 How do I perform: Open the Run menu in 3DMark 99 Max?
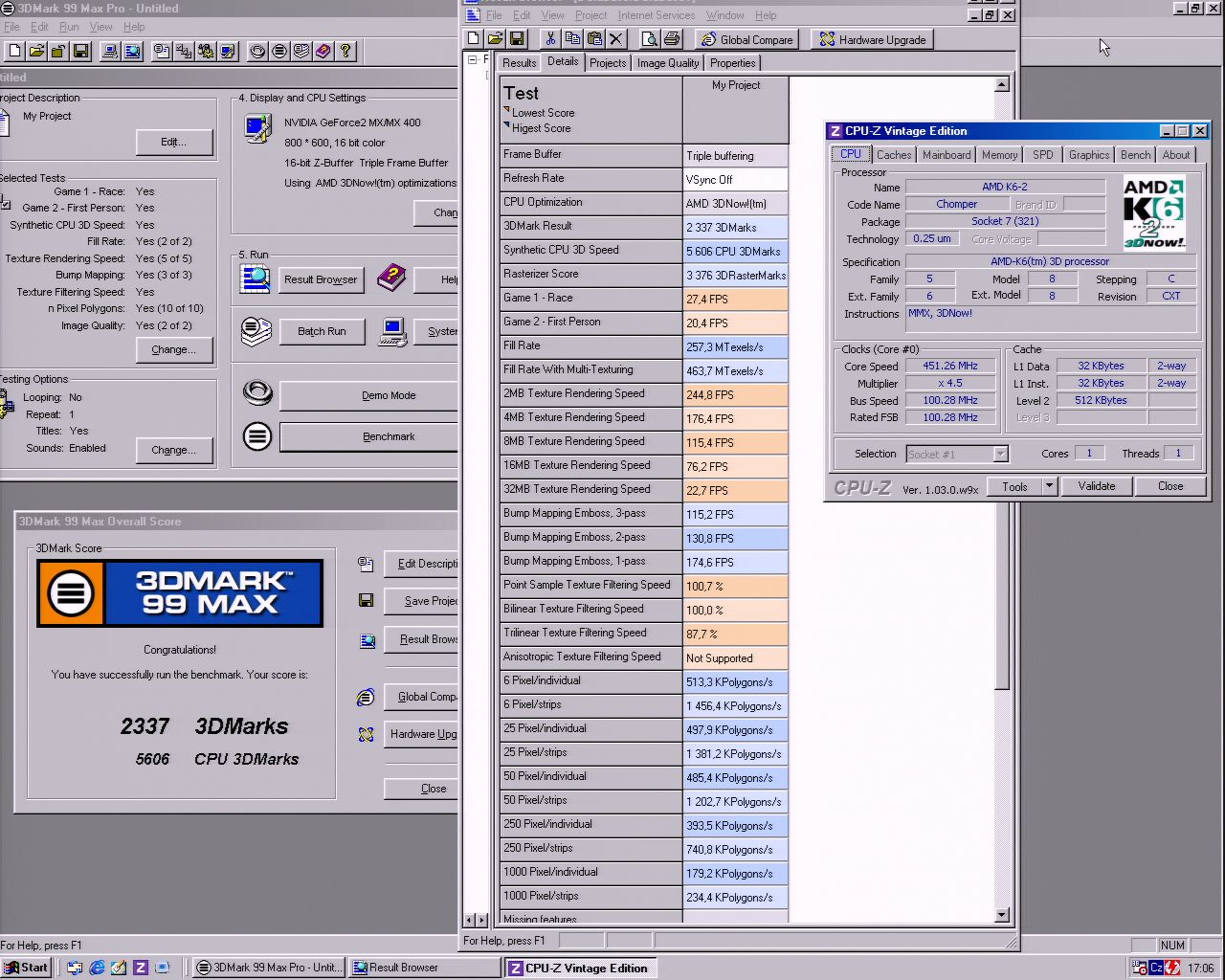[69, 27]
